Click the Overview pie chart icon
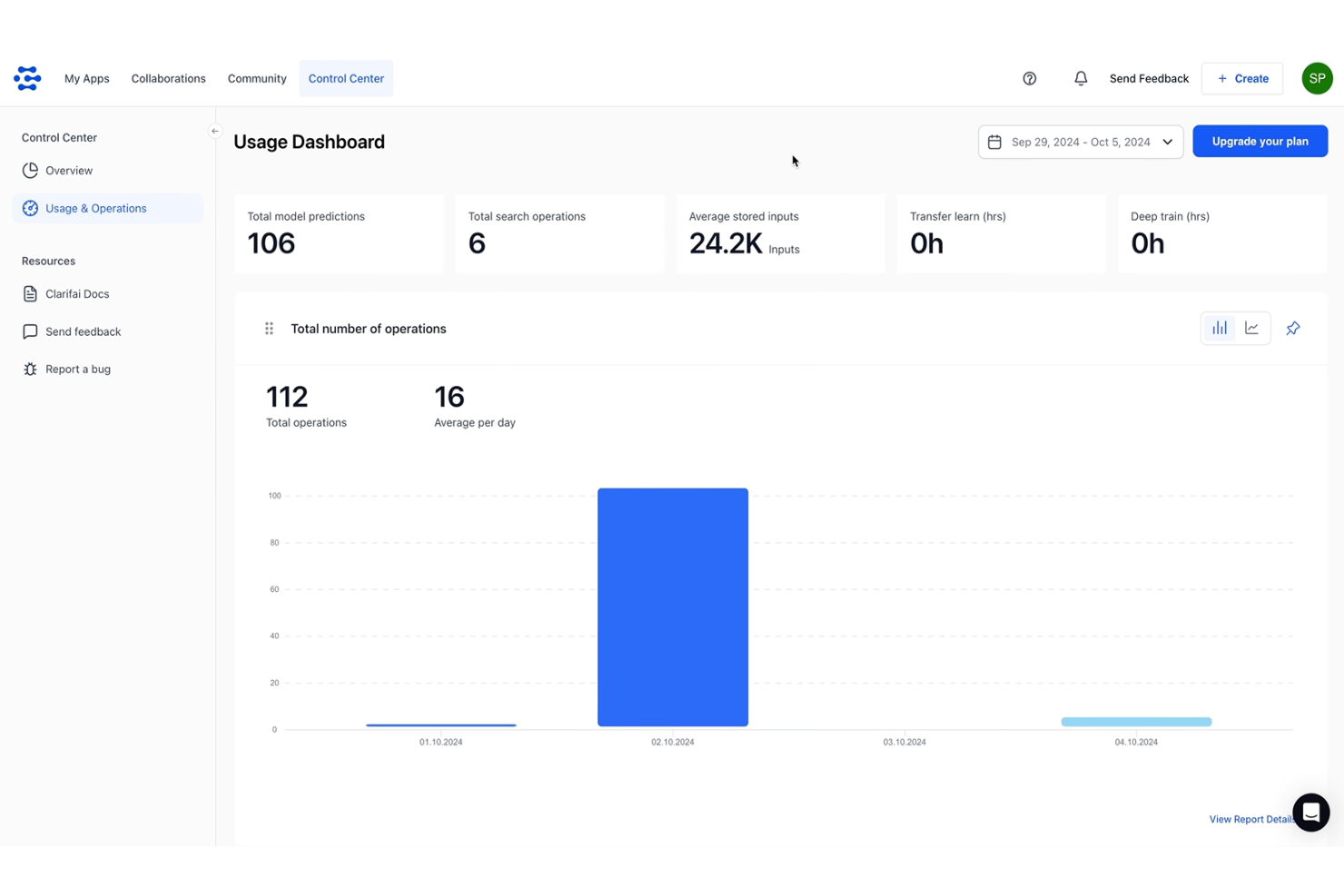The width and height of the screenshot is (1344, 896). [30, 170]
